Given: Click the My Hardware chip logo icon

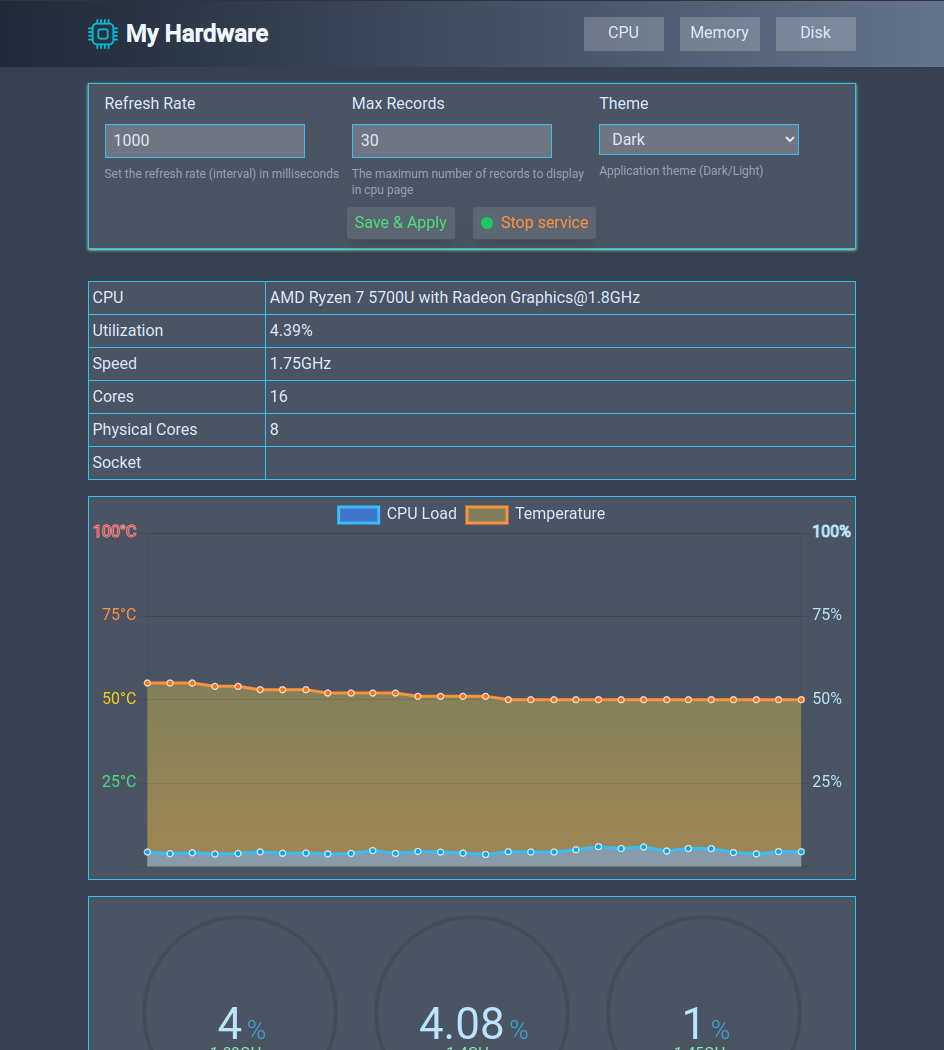Looking at the screenshot, I should click(x=101, y=33).
